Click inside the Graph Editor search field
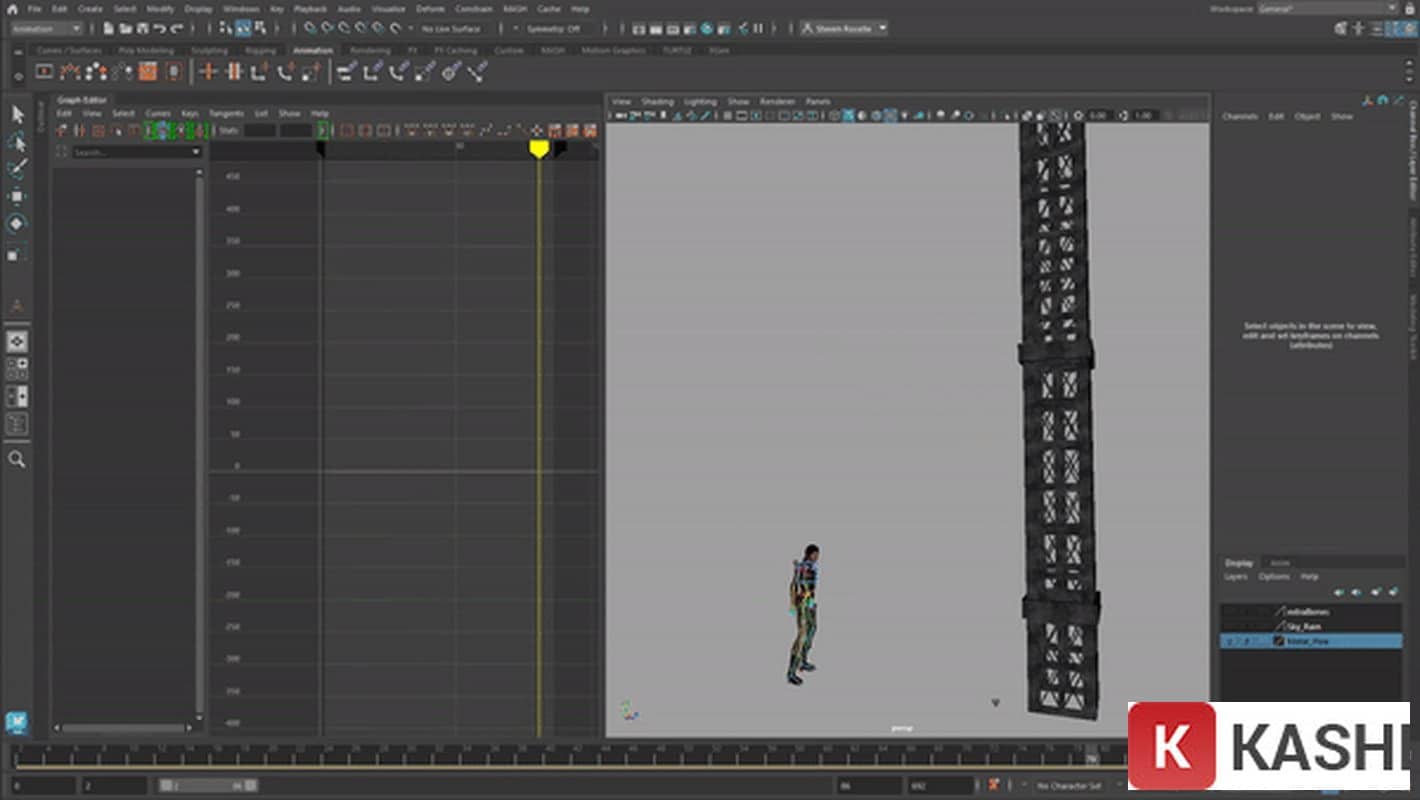The height and width of the screenshot is (800, 1420). [x=130, y=151]
